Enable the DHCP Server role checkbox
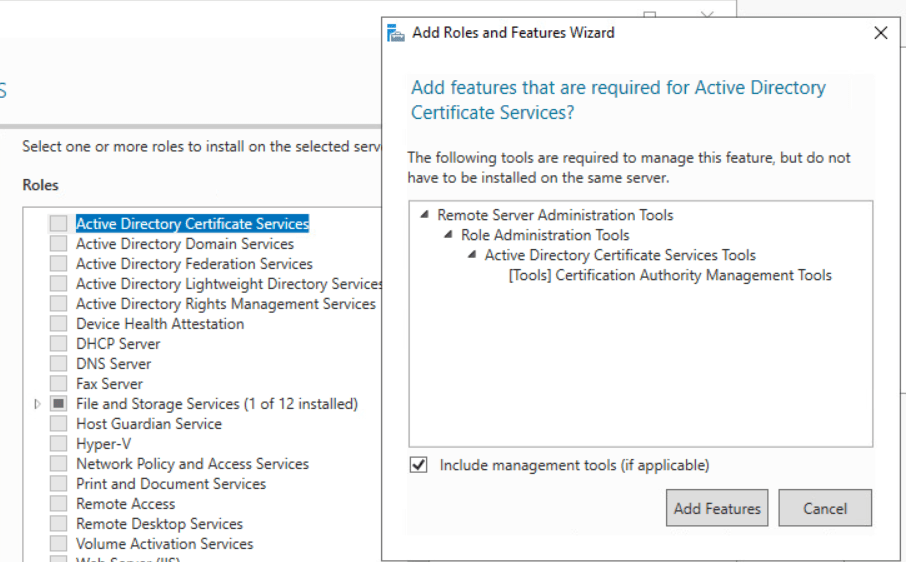This screenshot has width=906, height=562. click(x=59, y=344)
